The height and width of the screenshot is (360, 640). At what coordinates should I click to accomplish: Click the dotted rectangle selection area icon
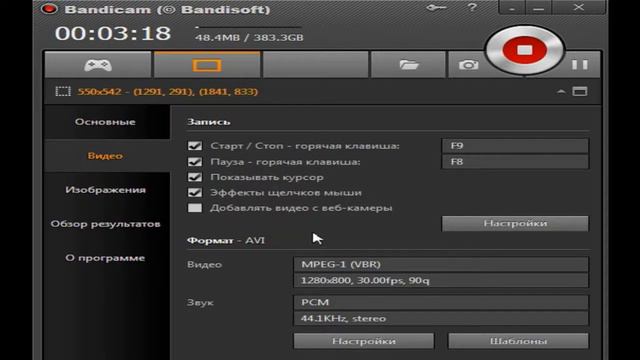tap(63, 91)
